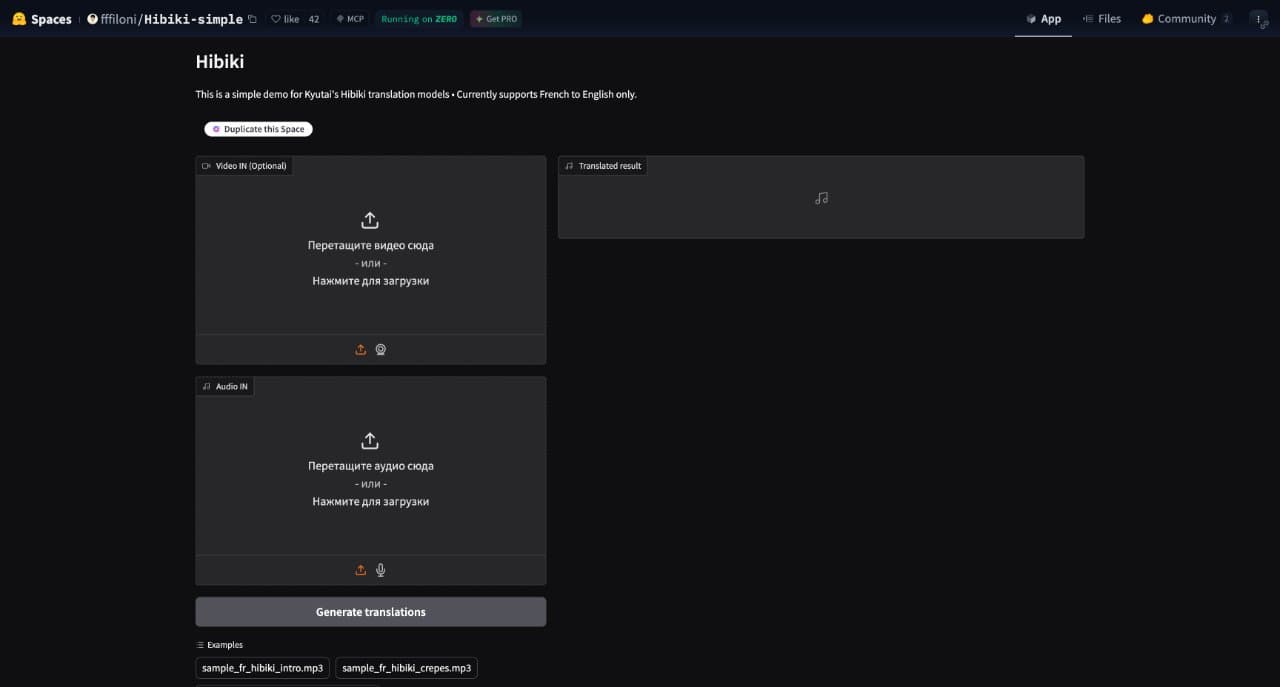Select upload-file source under Audio IN

click(361, 570)
